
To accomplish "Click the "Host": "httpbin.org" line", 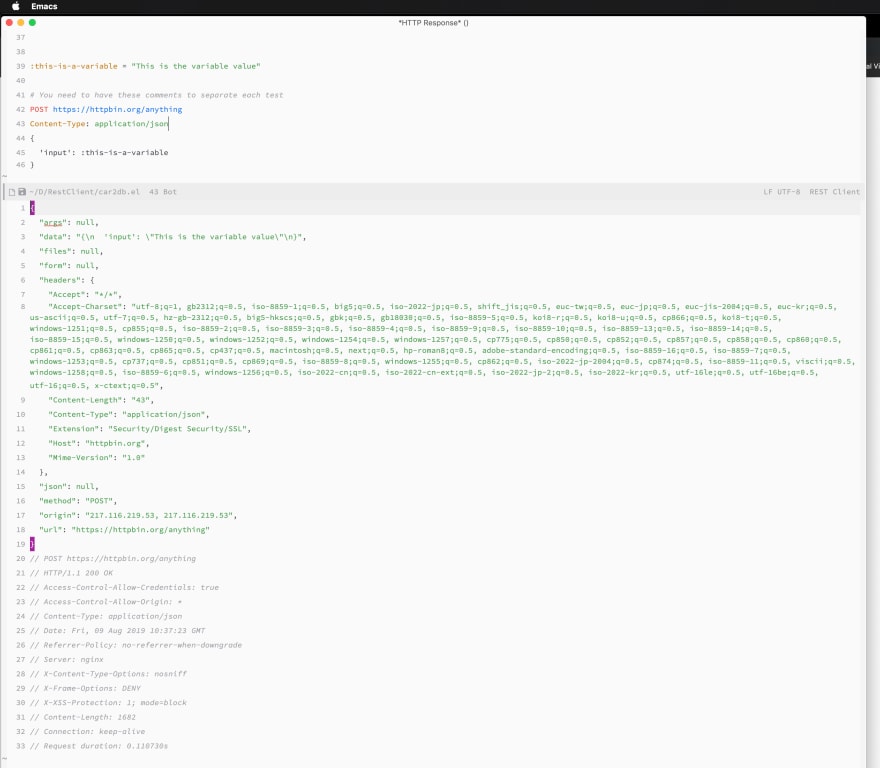I will coord(99,444).
